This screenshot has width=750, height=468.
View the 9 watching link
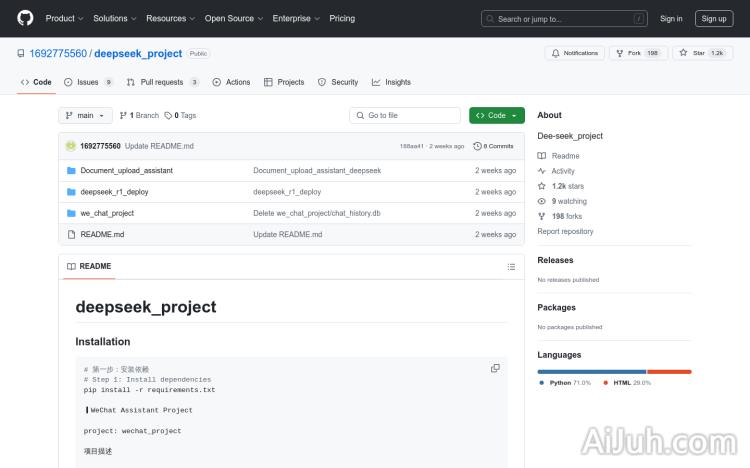562,201
